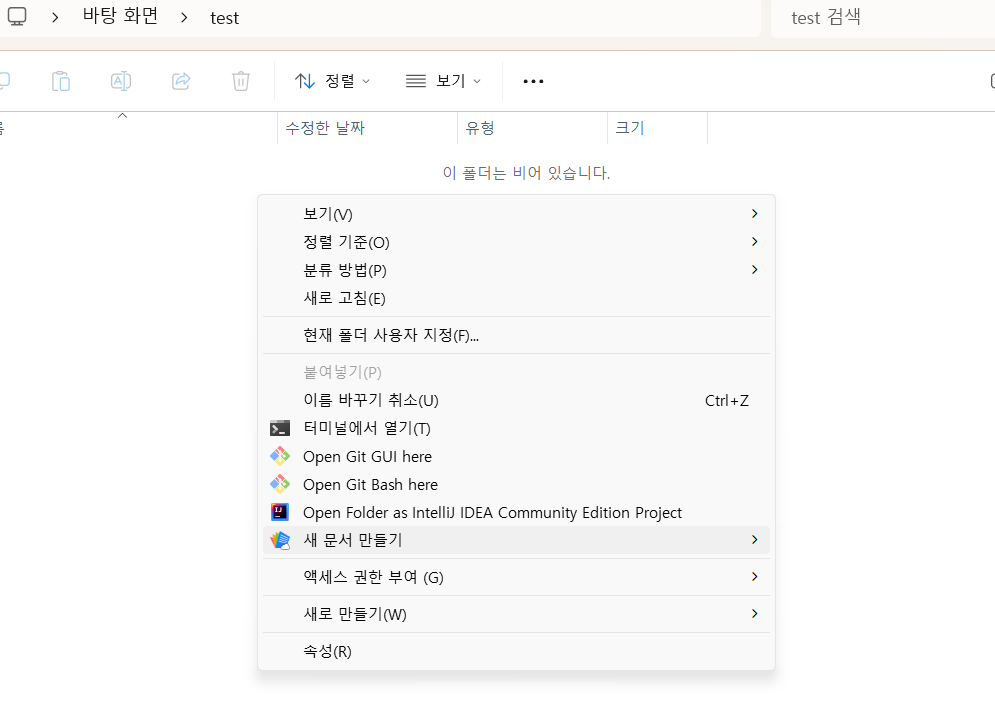Viewport: 995px width, 707px height.
Task: Click the 붙여넣기(P) menu entry
Action: click(x=516, y=373)
